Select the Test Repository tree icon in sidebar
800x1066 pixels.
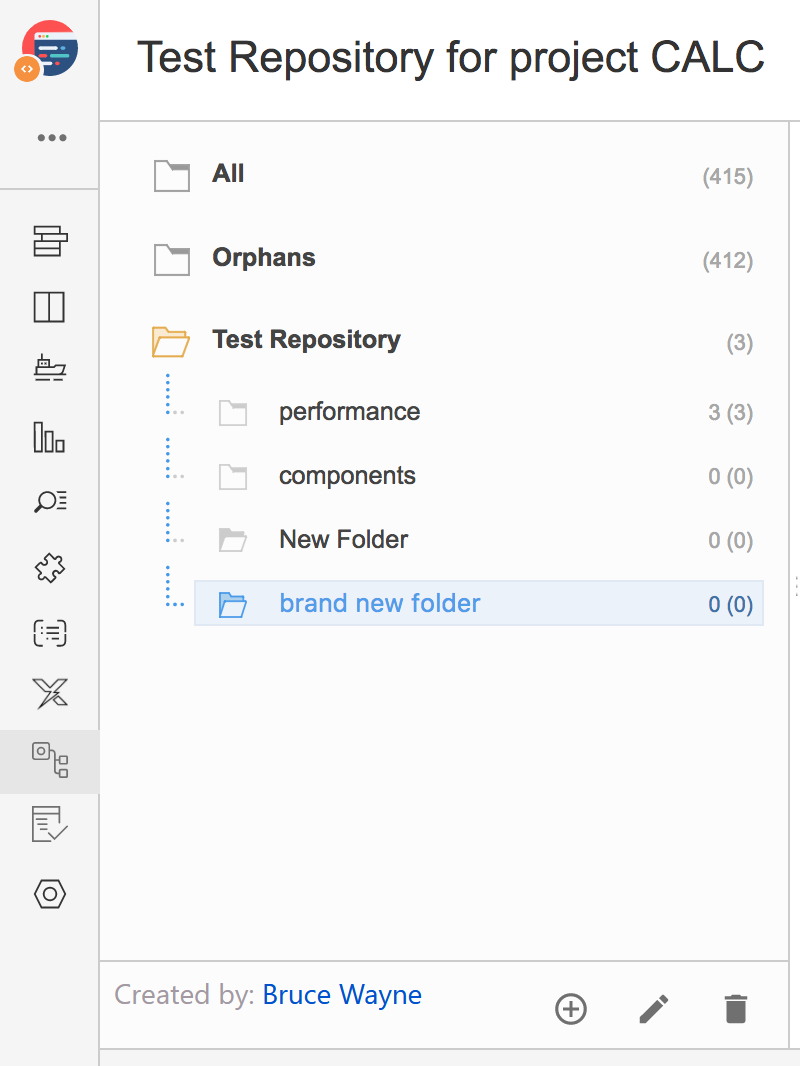50,760
